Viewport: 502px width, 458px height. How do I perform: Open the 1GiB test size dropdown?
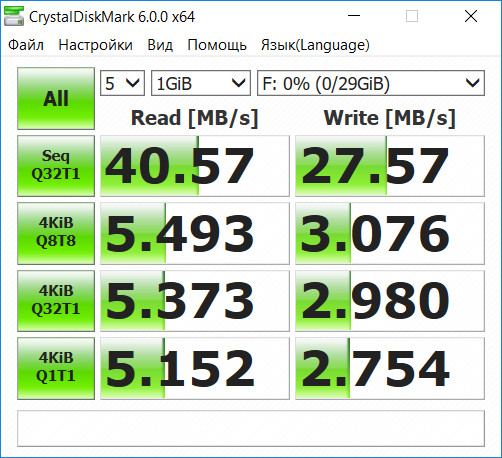coord(201,83)
